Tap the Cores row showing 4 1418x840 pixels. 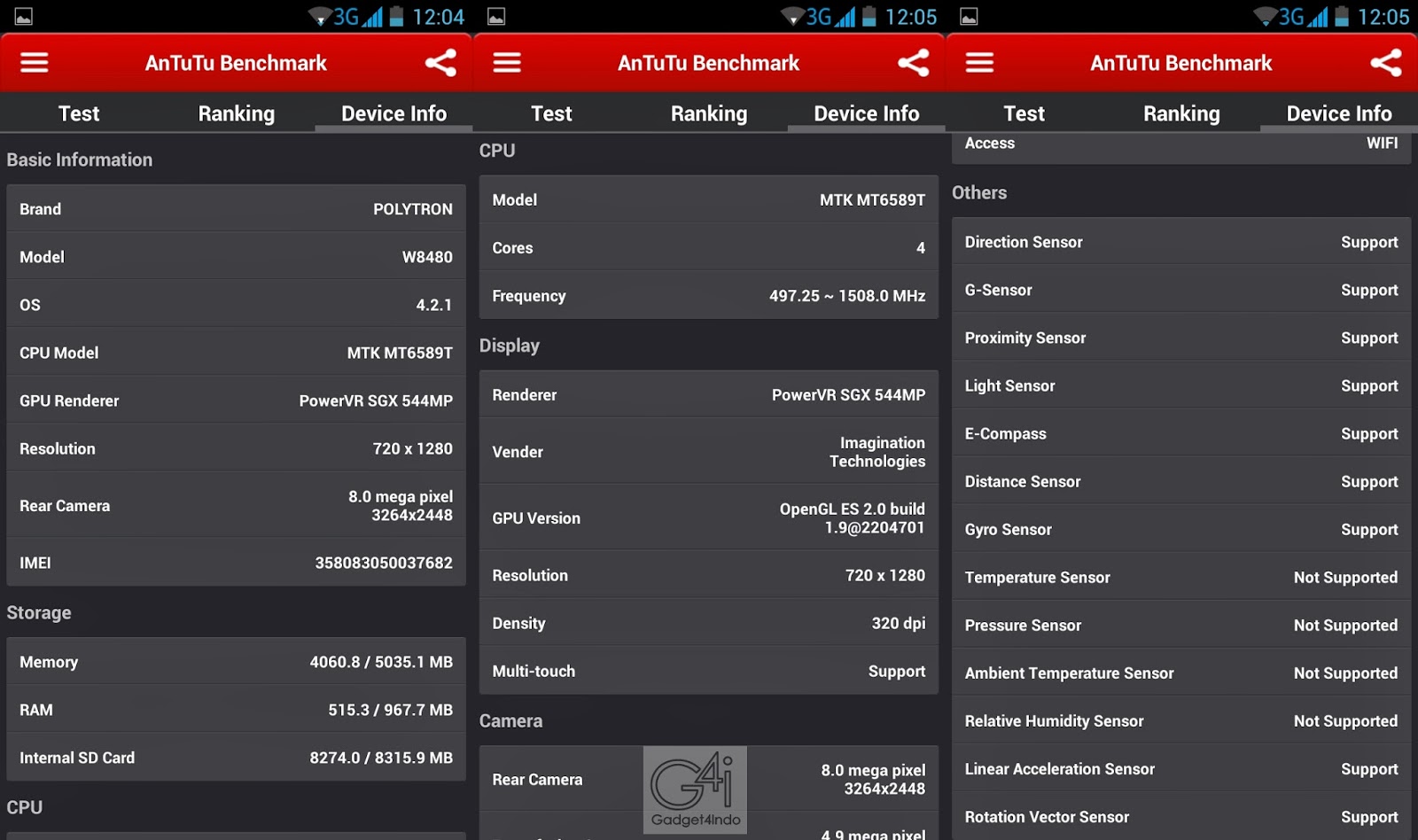pyautogui.click(x=709, y=248)
